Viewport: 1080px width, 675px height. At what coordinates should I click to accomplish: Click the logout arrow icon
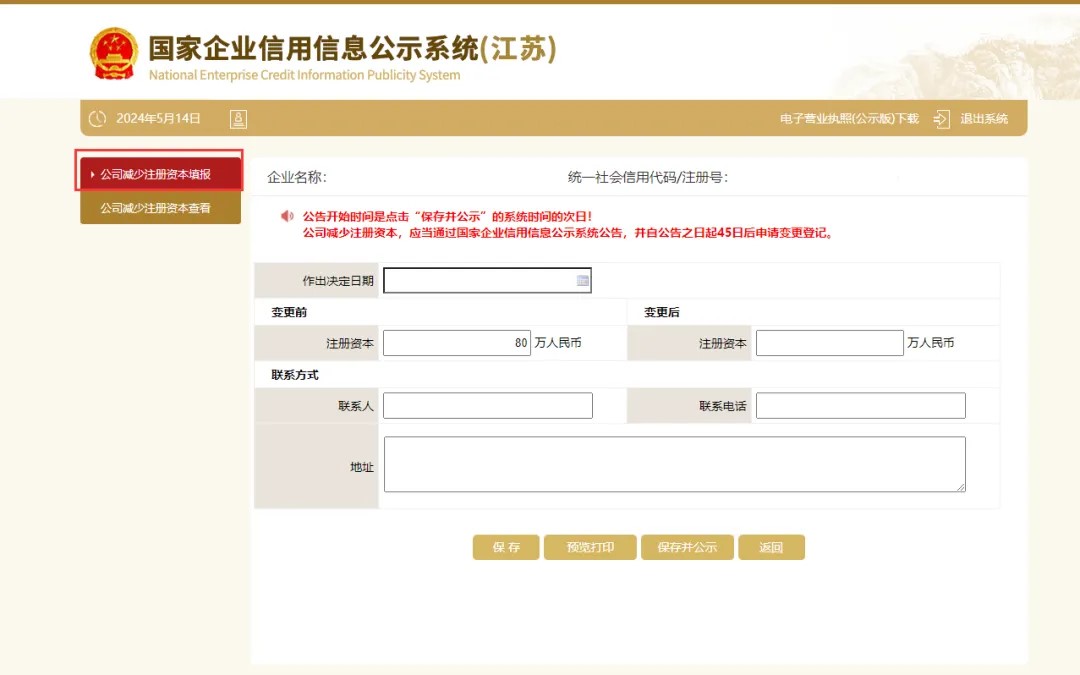click(x=941, y=119)
